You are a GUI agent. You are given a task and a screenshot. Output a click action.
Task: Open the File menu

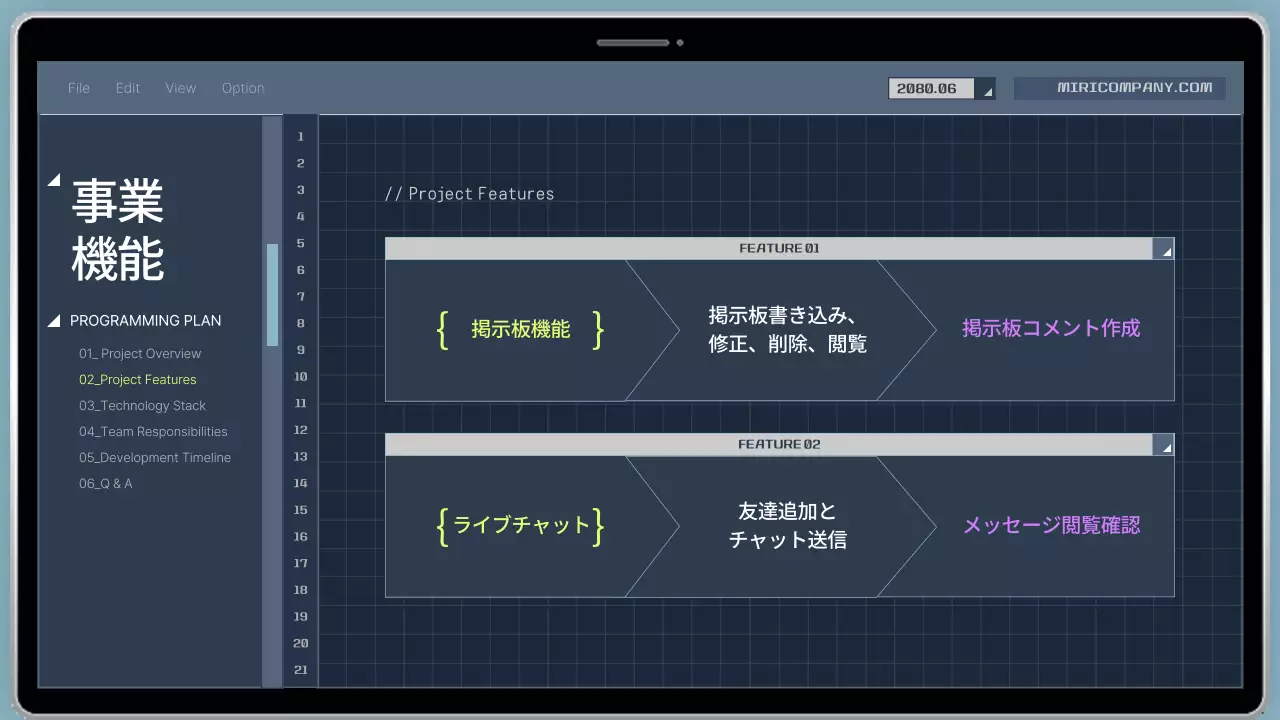[78, 88]
